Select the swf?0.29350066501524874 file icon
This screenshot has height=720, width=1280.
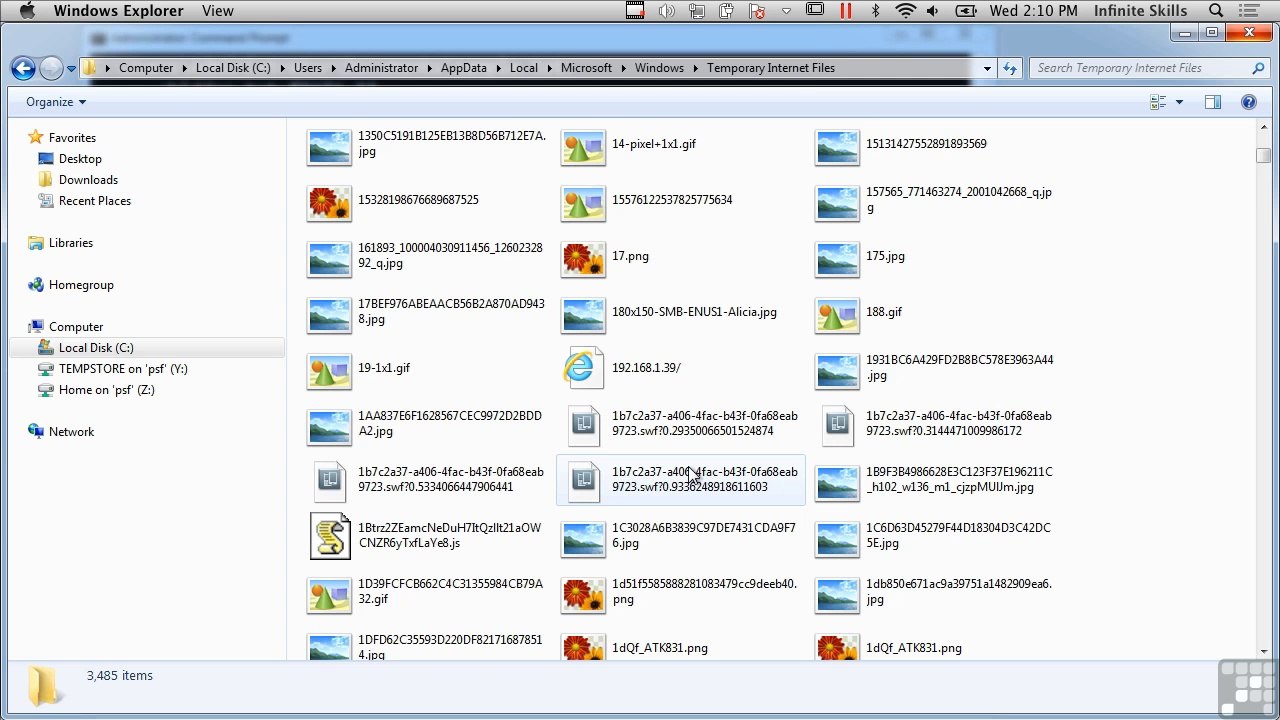(583, 425)
